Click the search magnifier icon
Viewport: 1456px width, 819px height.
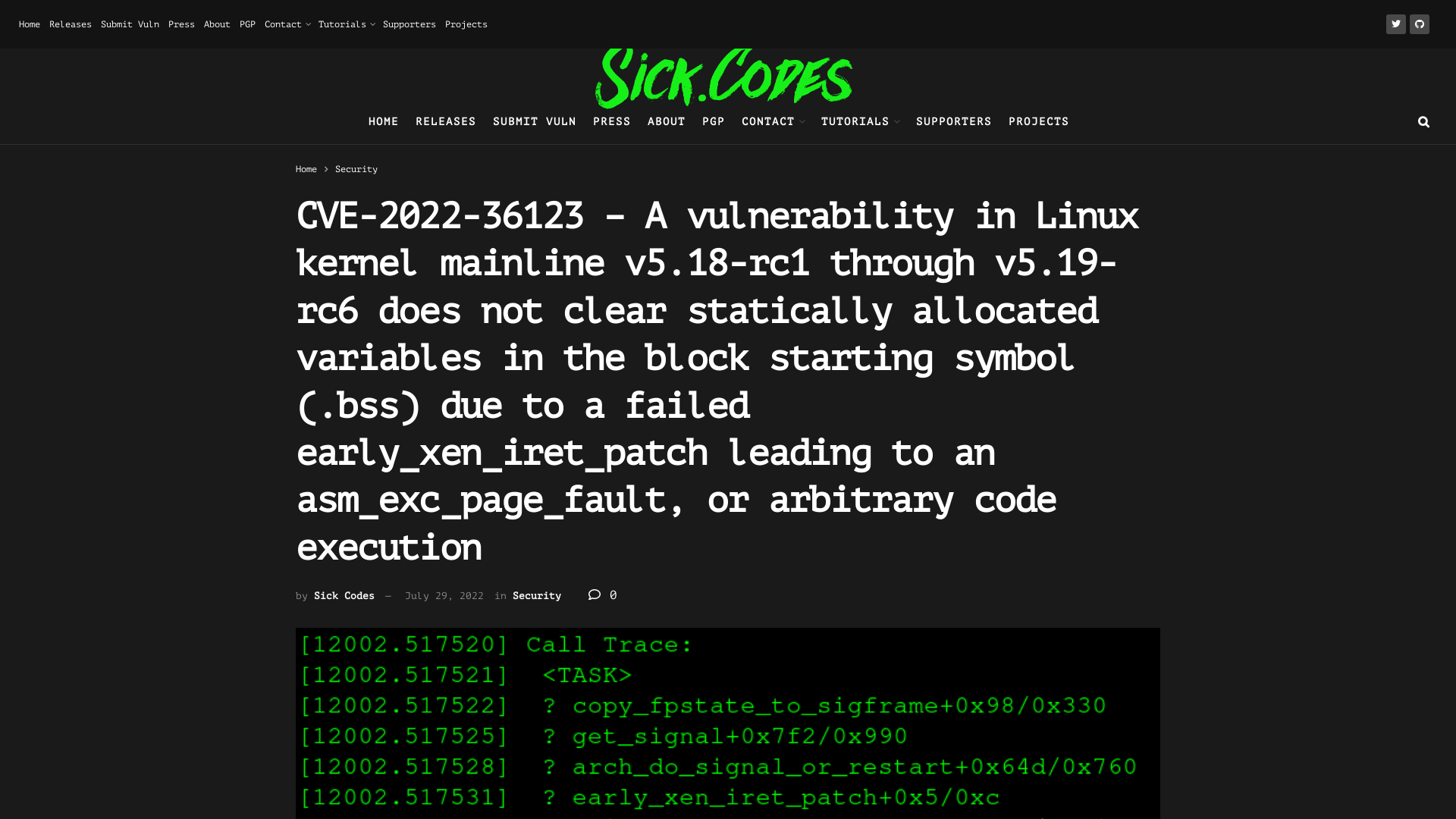1423,121
